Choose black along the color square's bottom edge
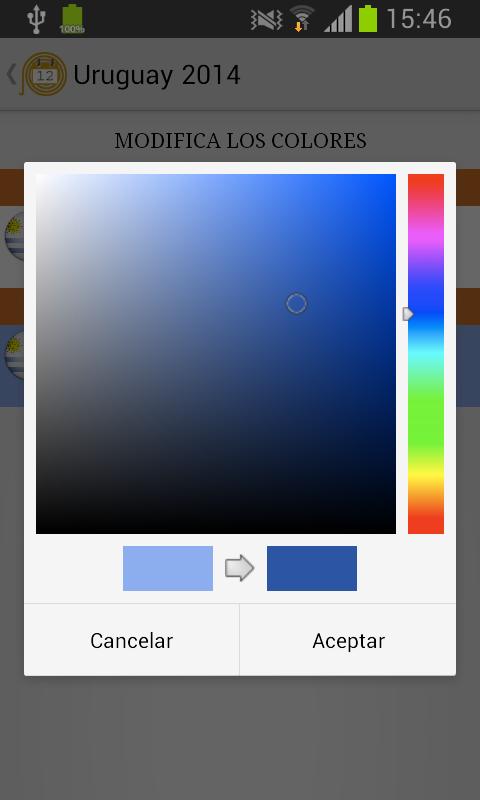This screenshot has width=480, height=800. coord(216,530)
